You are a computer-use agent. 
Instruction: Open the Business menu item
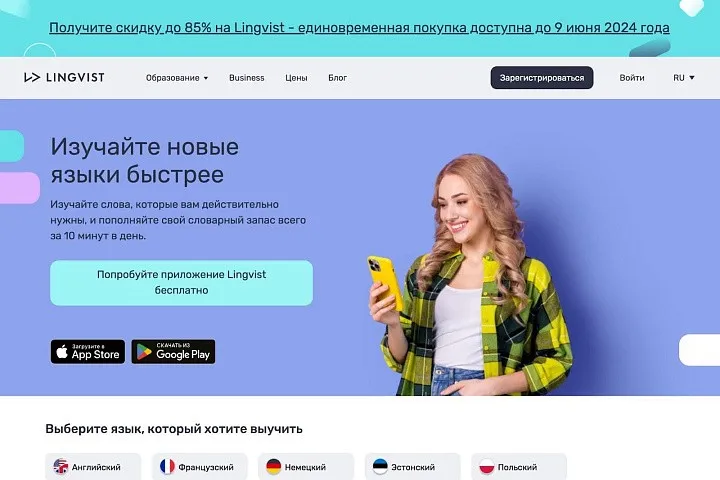click(x=247, y=78)
